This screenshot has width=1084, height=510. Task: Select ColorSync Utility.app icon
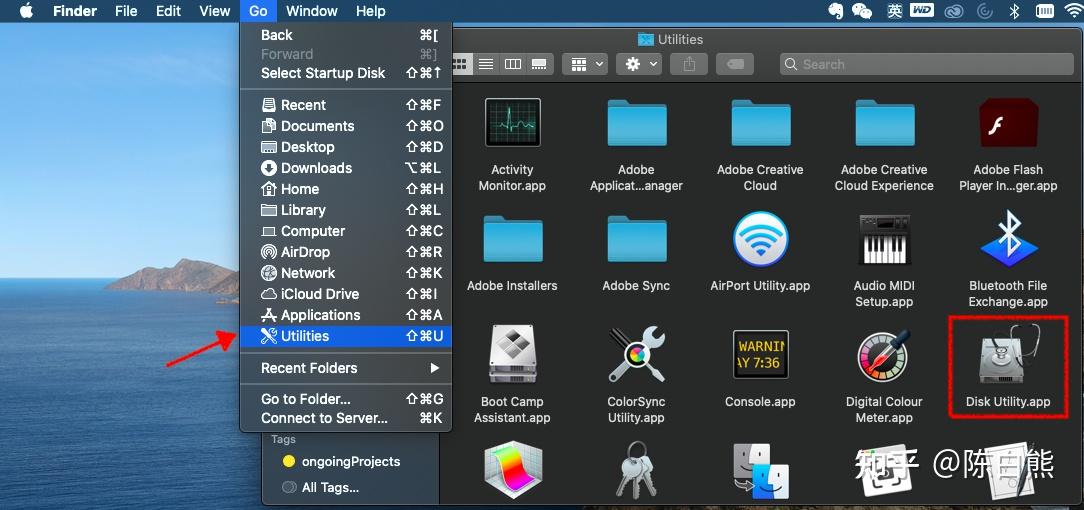coord(636,355)
